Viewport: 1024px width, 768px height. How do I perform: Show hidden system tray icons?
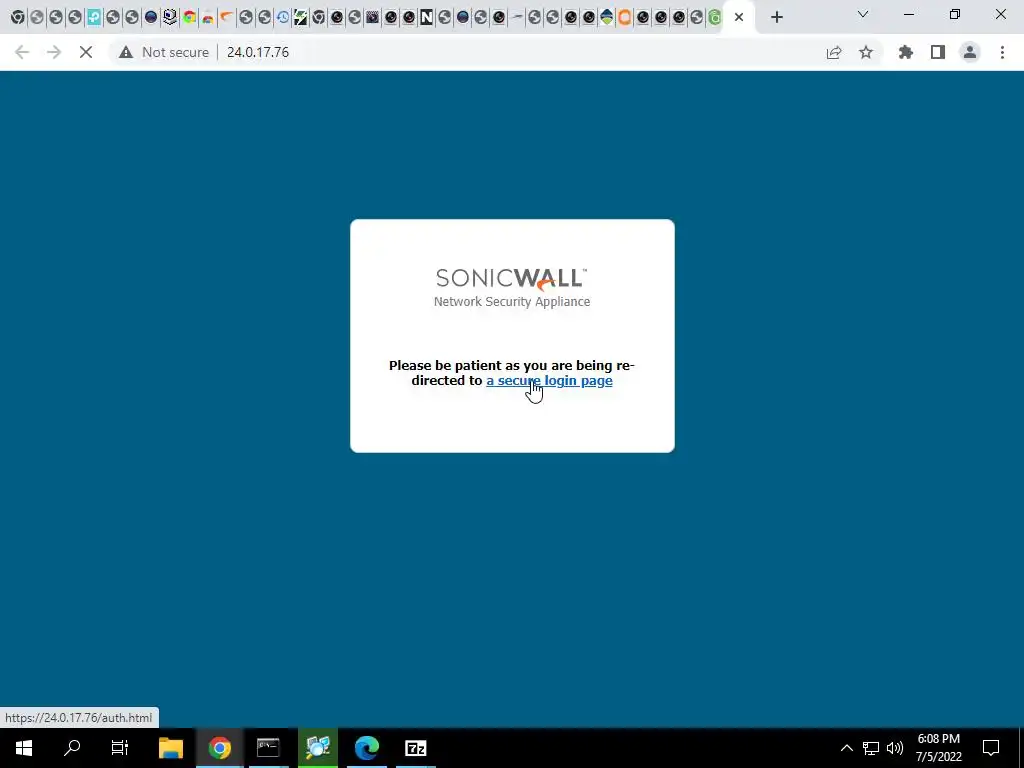click(x=846, y=748)
